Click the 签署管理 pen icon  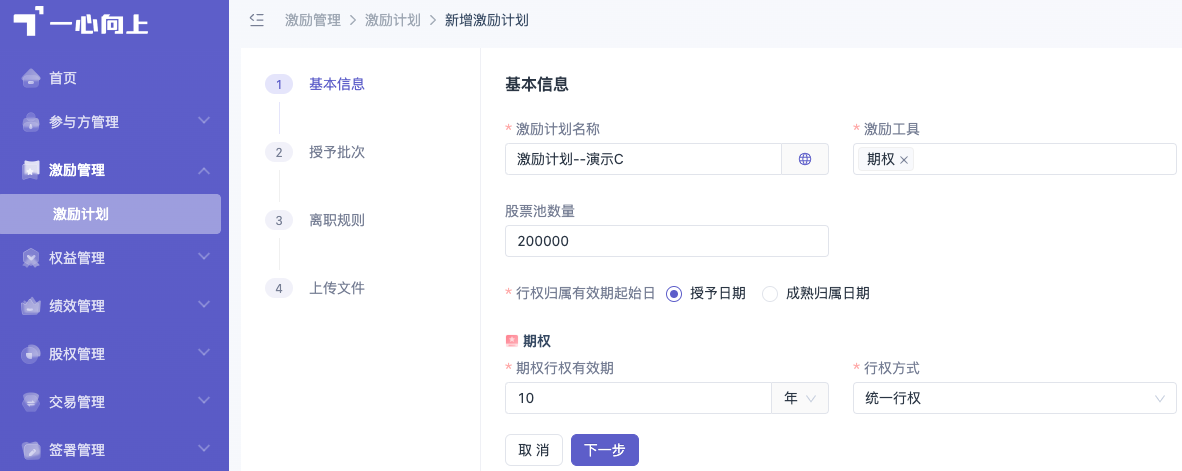[31, 450]
